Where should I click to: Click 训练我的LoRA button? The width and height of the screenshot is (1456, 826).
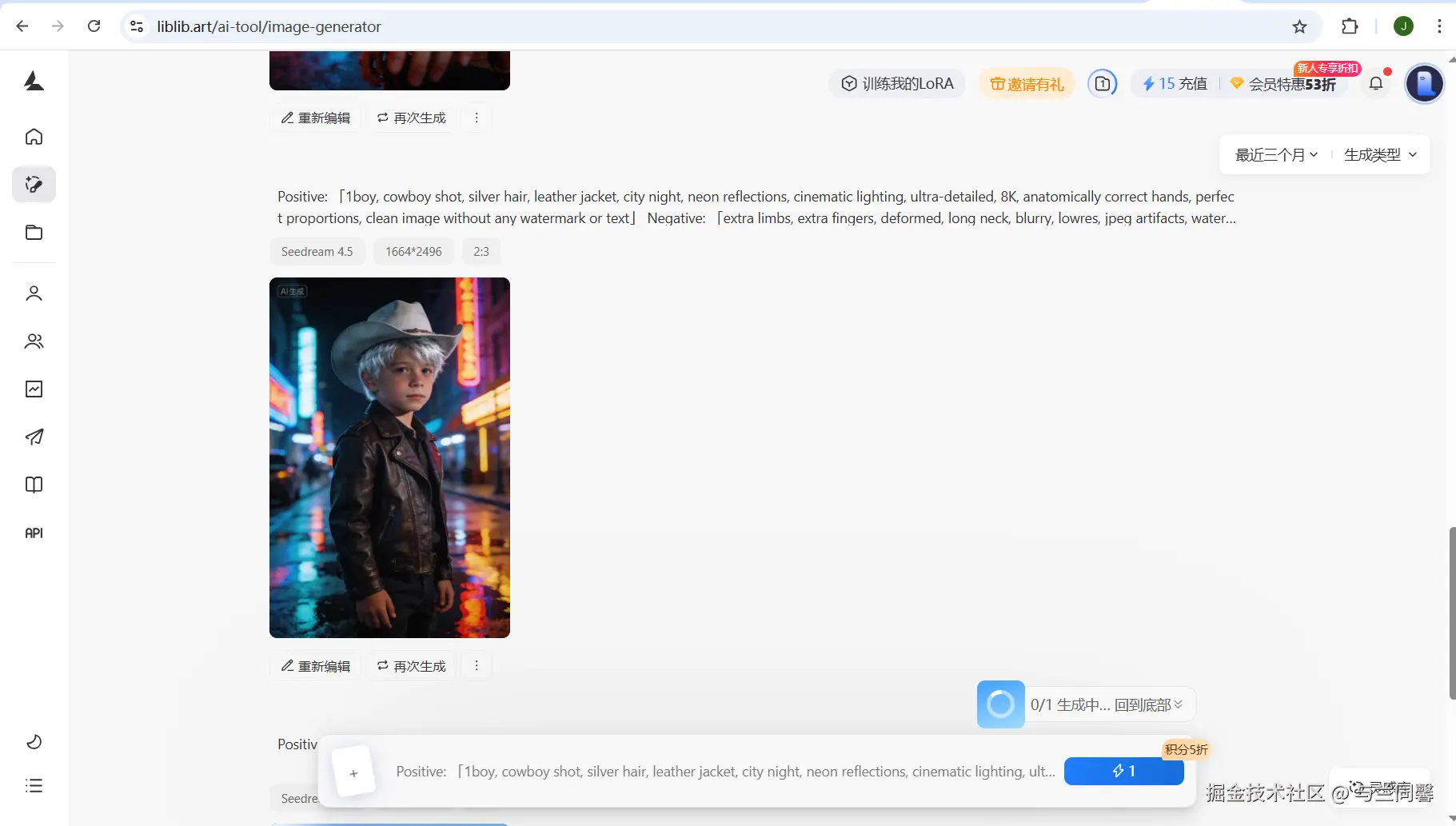pos(897,83)
